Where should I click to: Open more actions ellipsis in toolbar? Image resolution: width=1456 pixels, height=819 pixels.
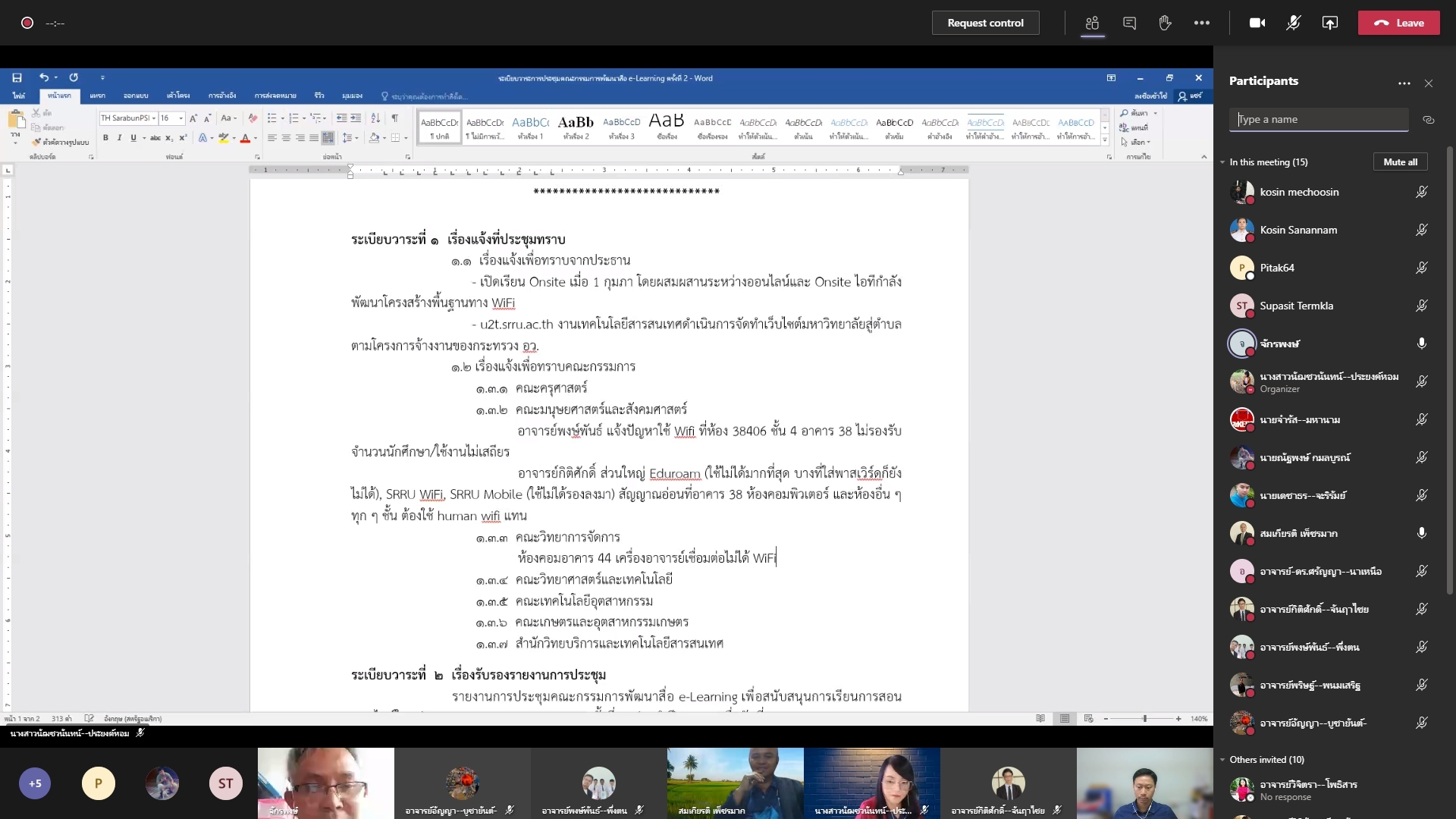click(x=1202, y=23)
